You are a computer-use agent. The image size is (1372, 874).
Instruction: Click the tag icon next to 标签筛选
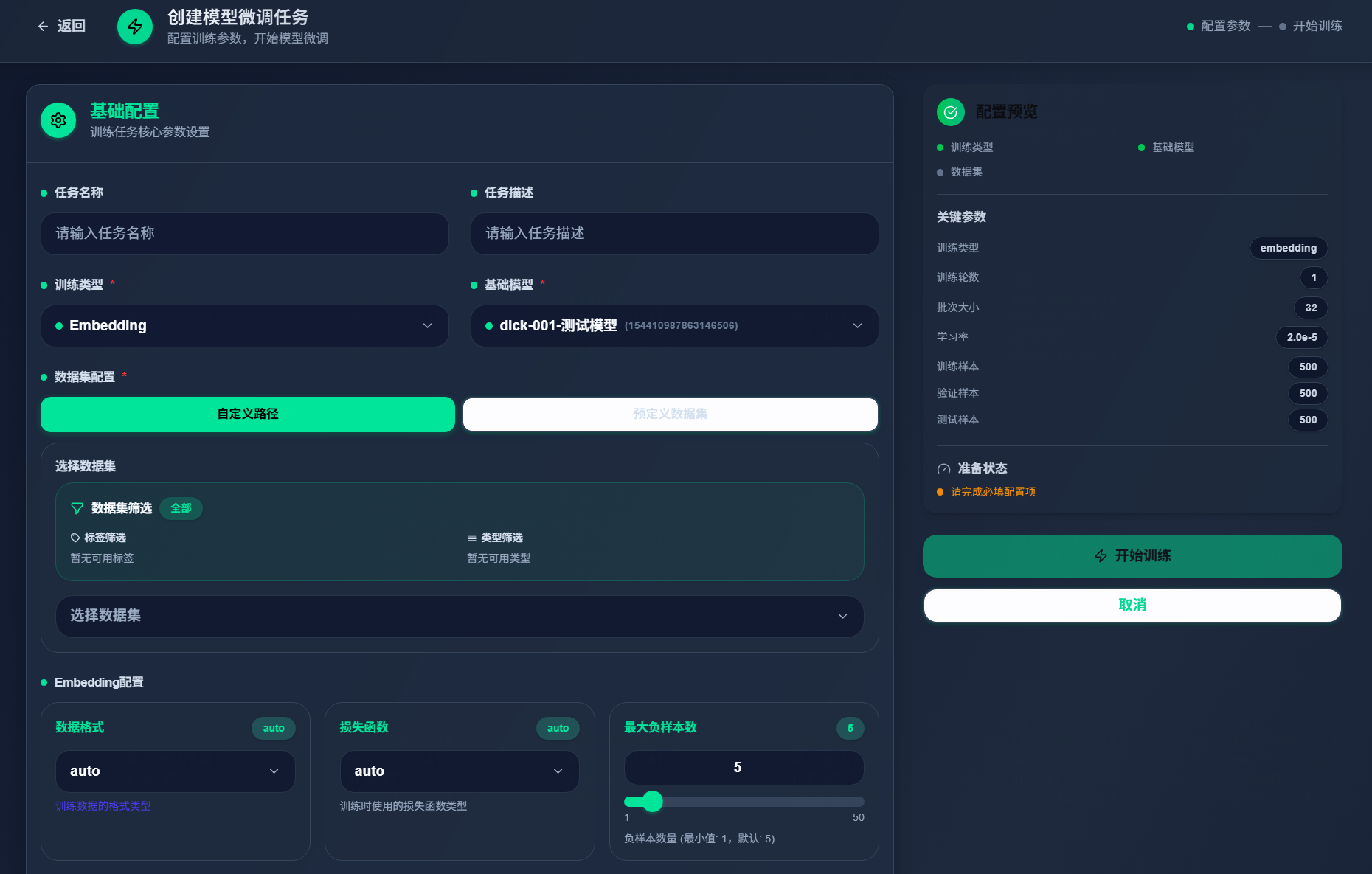(74, 538)
